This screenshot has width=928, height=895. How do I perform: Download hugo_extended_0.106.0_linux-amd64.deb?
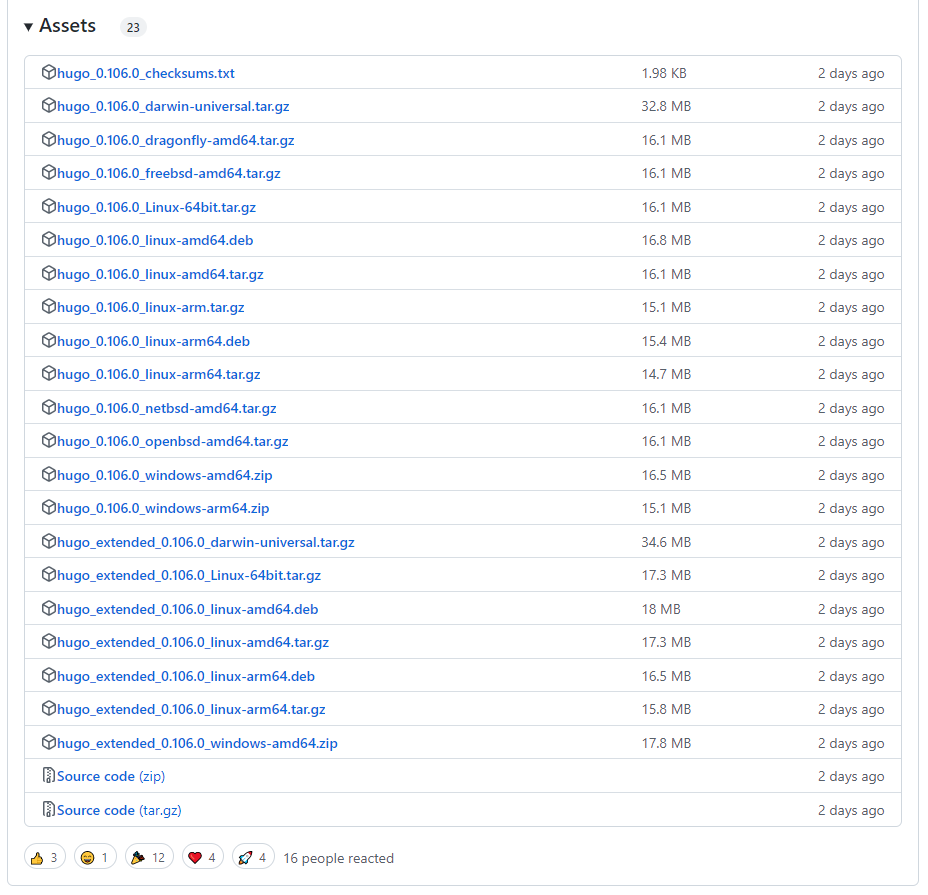click(x=188, y=609)
